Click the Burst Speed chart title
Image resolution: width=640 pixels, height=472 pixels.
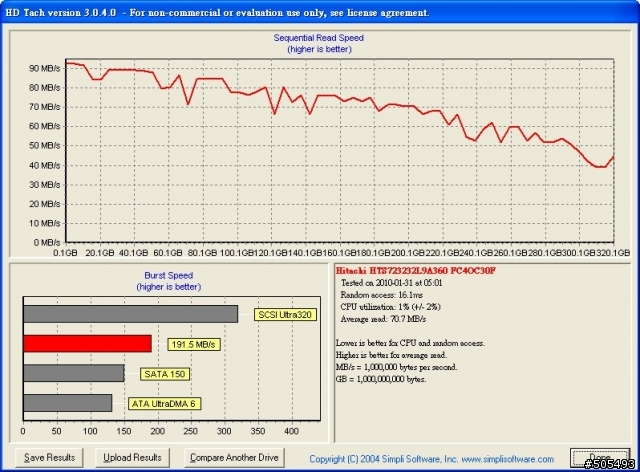[169, 276]
